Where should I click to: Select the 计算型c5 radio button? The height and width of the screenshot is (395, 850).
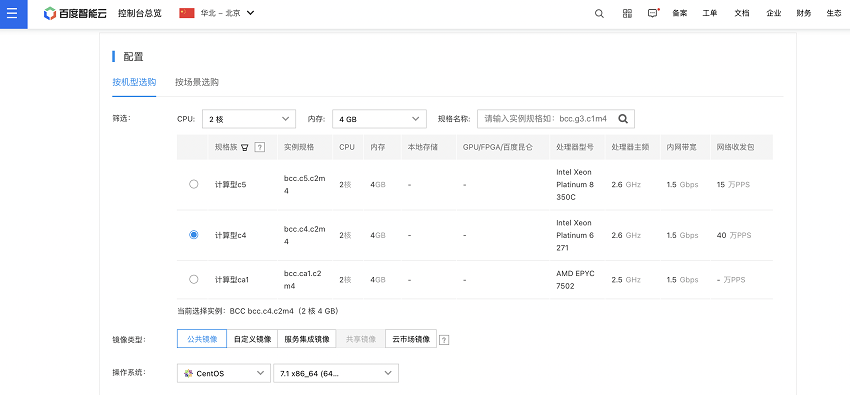[x=194, y=184]
